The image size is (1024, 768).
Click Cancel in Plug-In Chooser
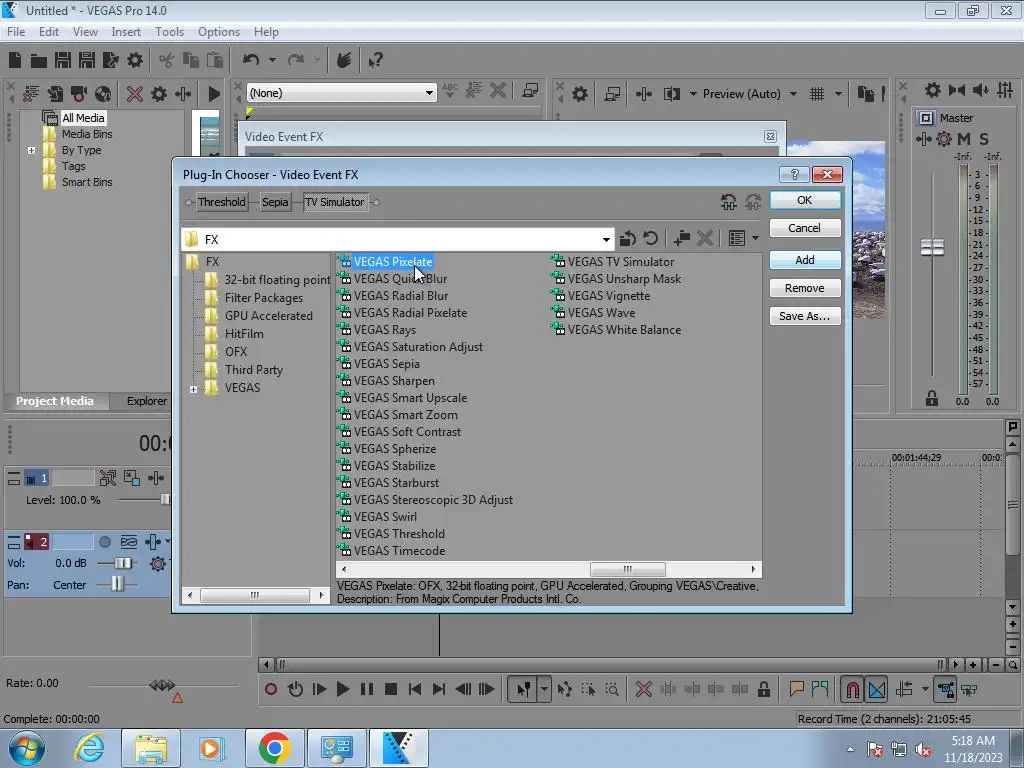[805, 228]
